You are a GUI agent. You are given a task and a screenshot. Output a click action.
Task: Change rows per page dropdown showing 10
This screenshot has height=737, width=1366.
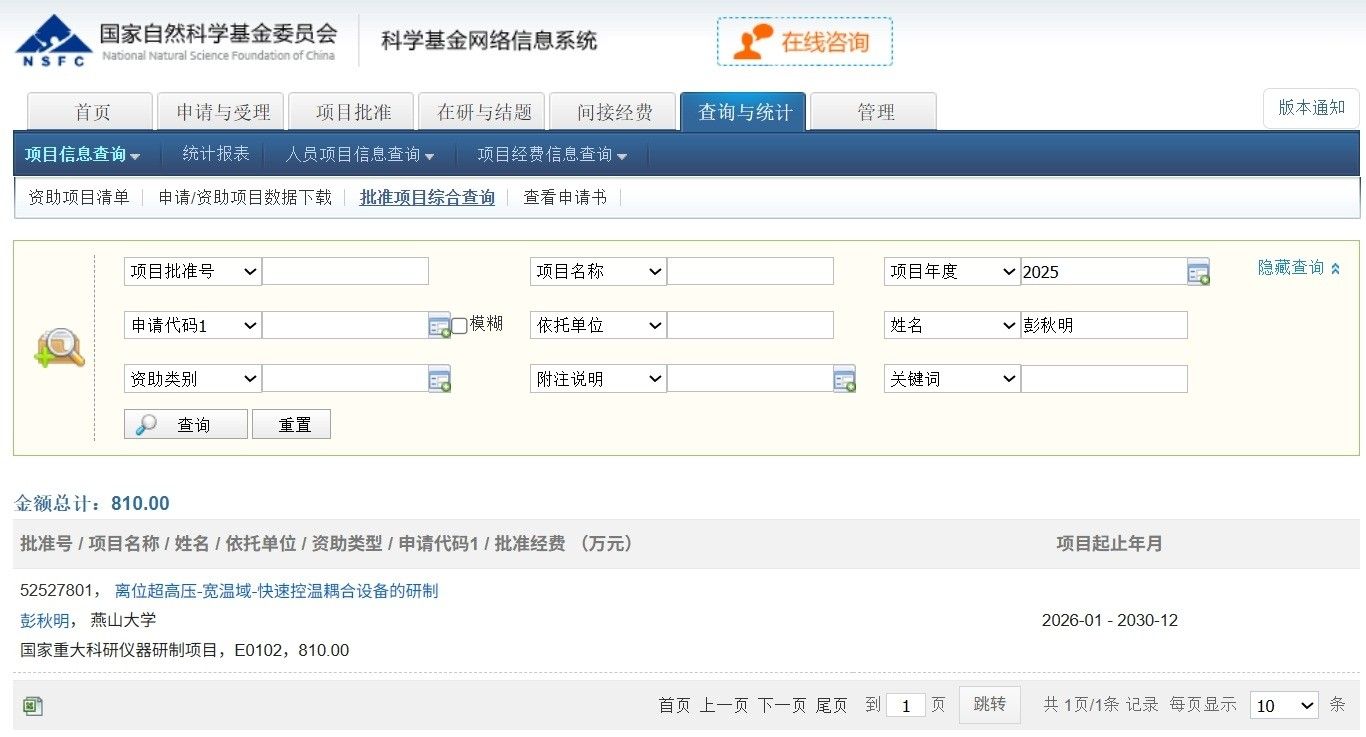[1284, 706]
